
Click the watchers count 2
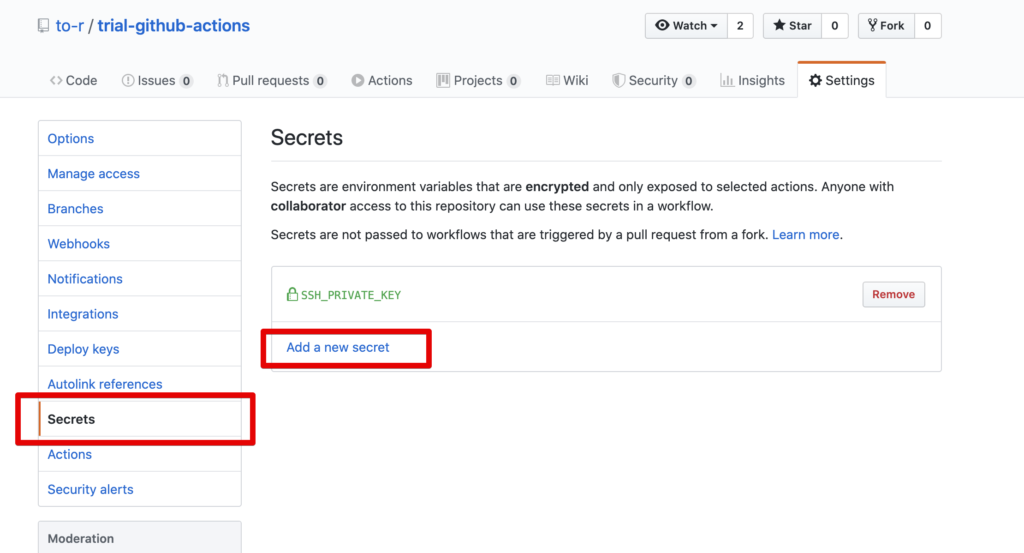point(740,25)
